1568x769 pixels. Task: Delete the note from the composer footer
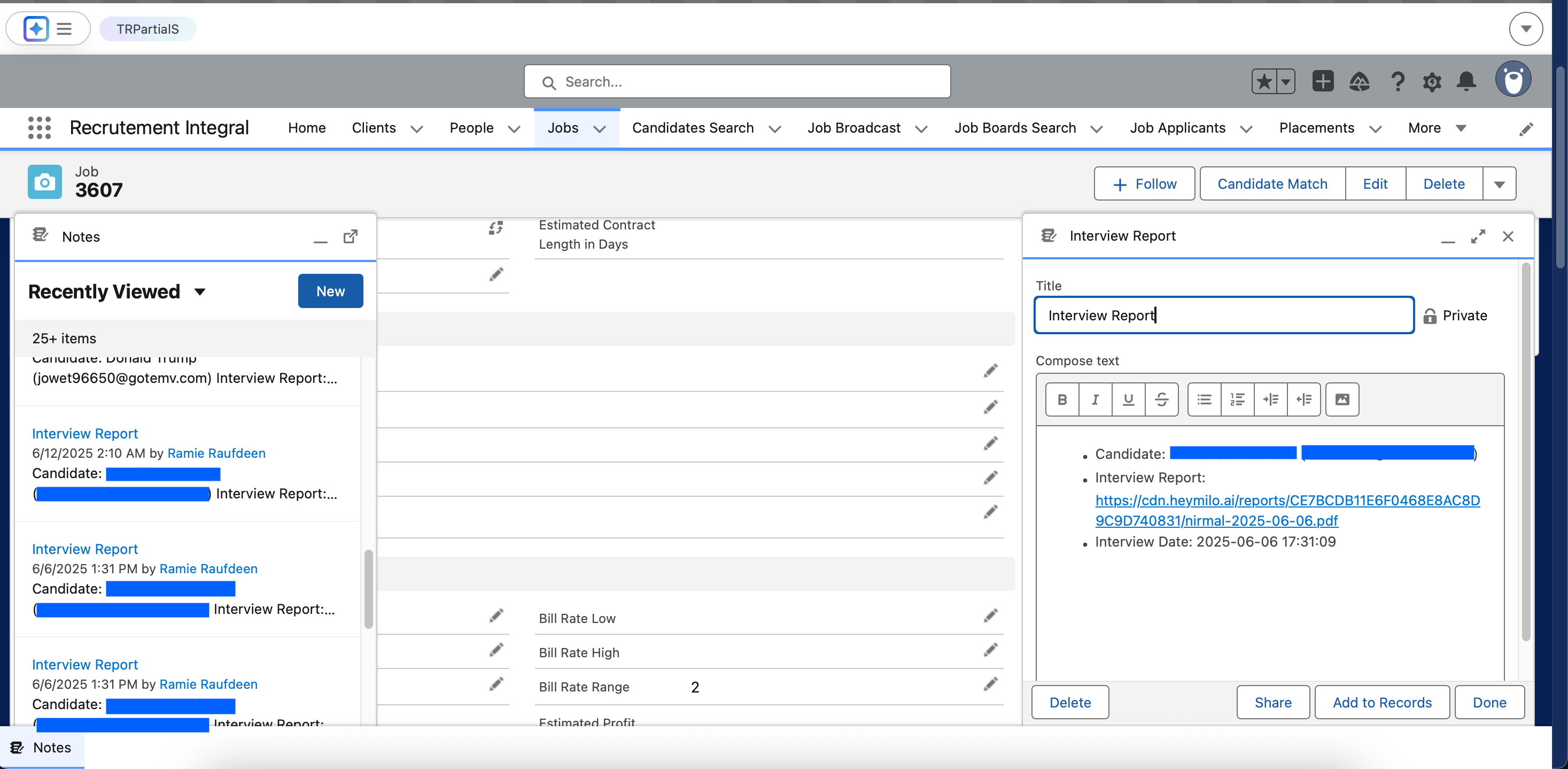pyautogui.click(x=1070, y=702)
